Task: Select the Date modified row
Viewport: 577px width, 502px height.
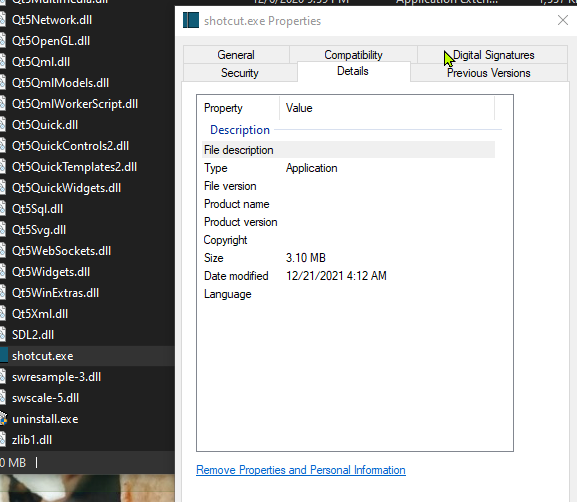Action: tap(348, 276)
